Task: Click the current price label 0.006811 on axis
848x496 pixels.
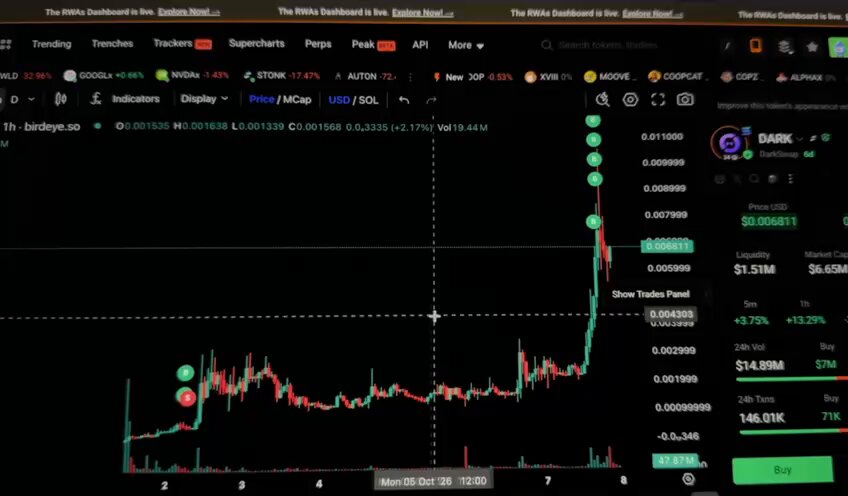Action: click(x=667, y=247)
